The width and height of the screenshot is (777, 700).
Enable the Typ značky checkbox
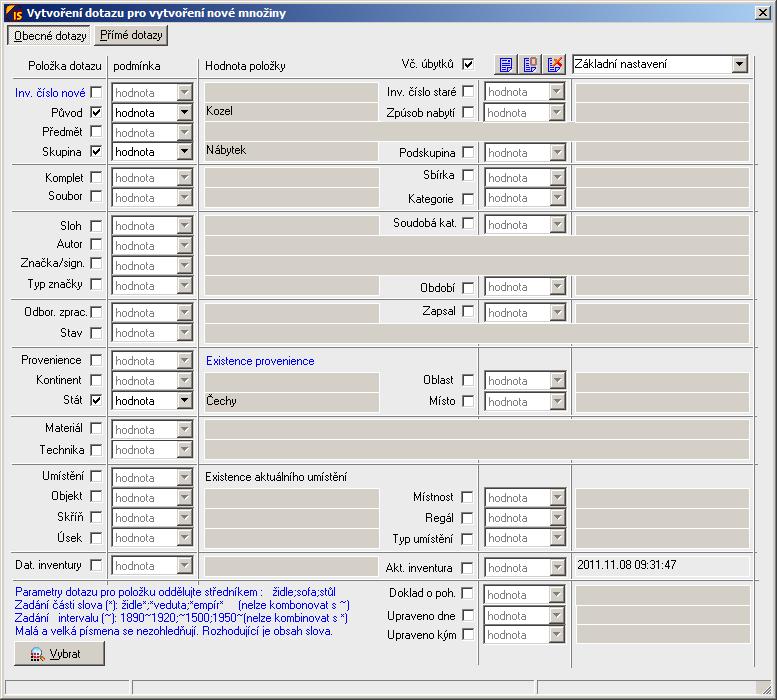(96, 284)
